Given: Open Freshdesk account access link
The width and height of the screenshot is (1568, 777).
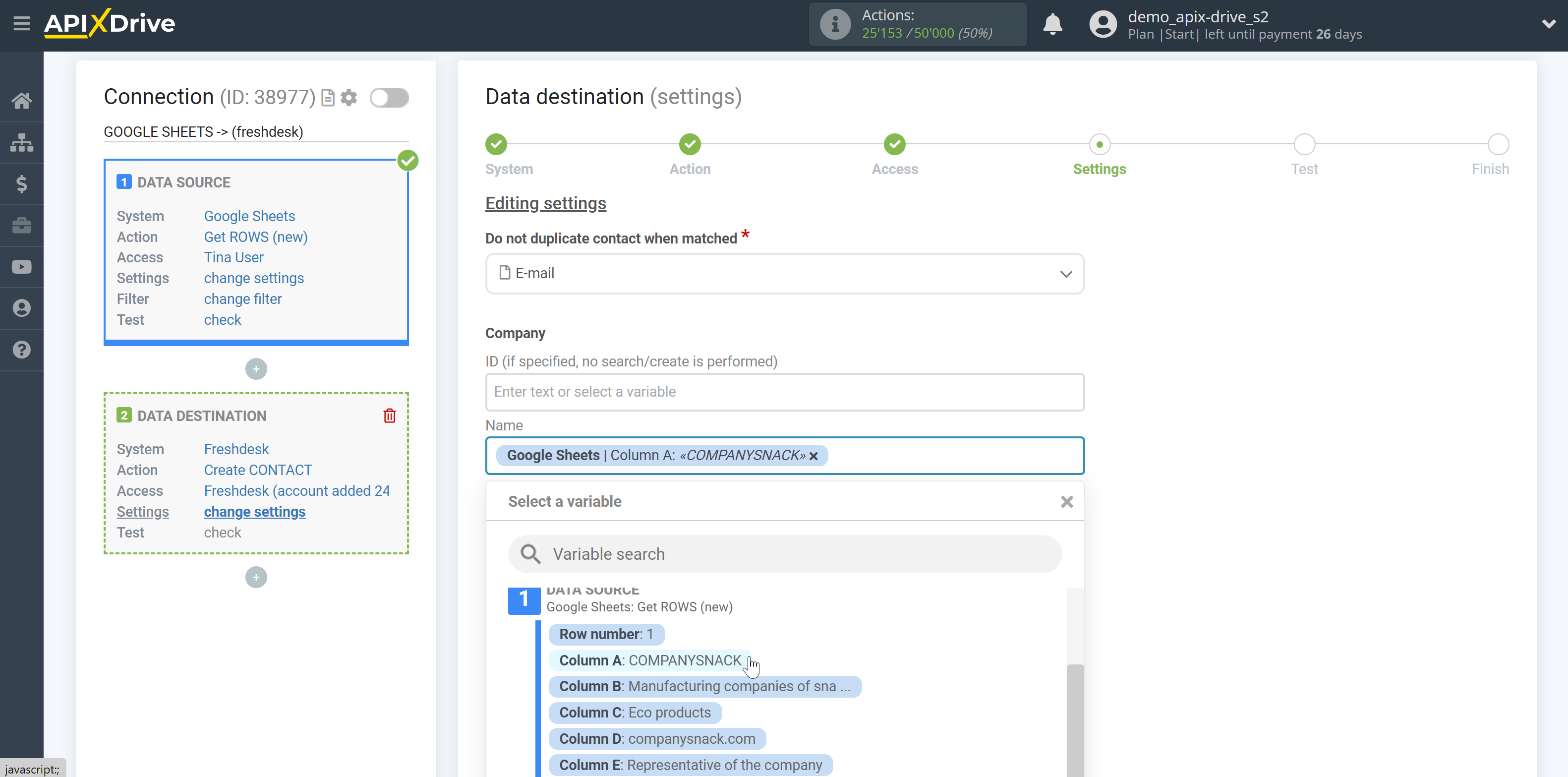Looking at the screenshot, I should pyautogui.click(x=297, y=491).
